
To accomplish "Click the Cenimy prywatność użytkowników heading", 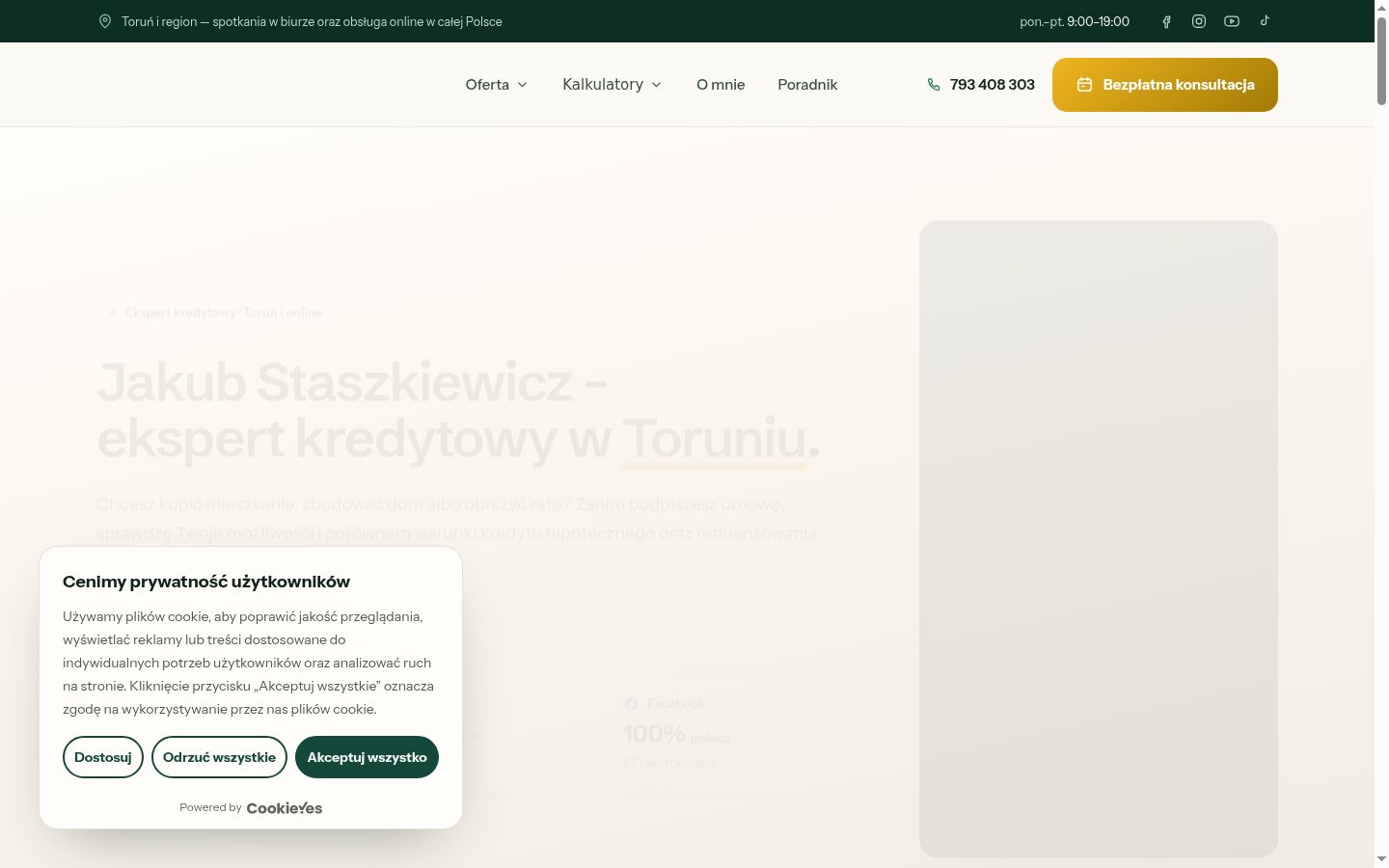I will coord(206,582).
